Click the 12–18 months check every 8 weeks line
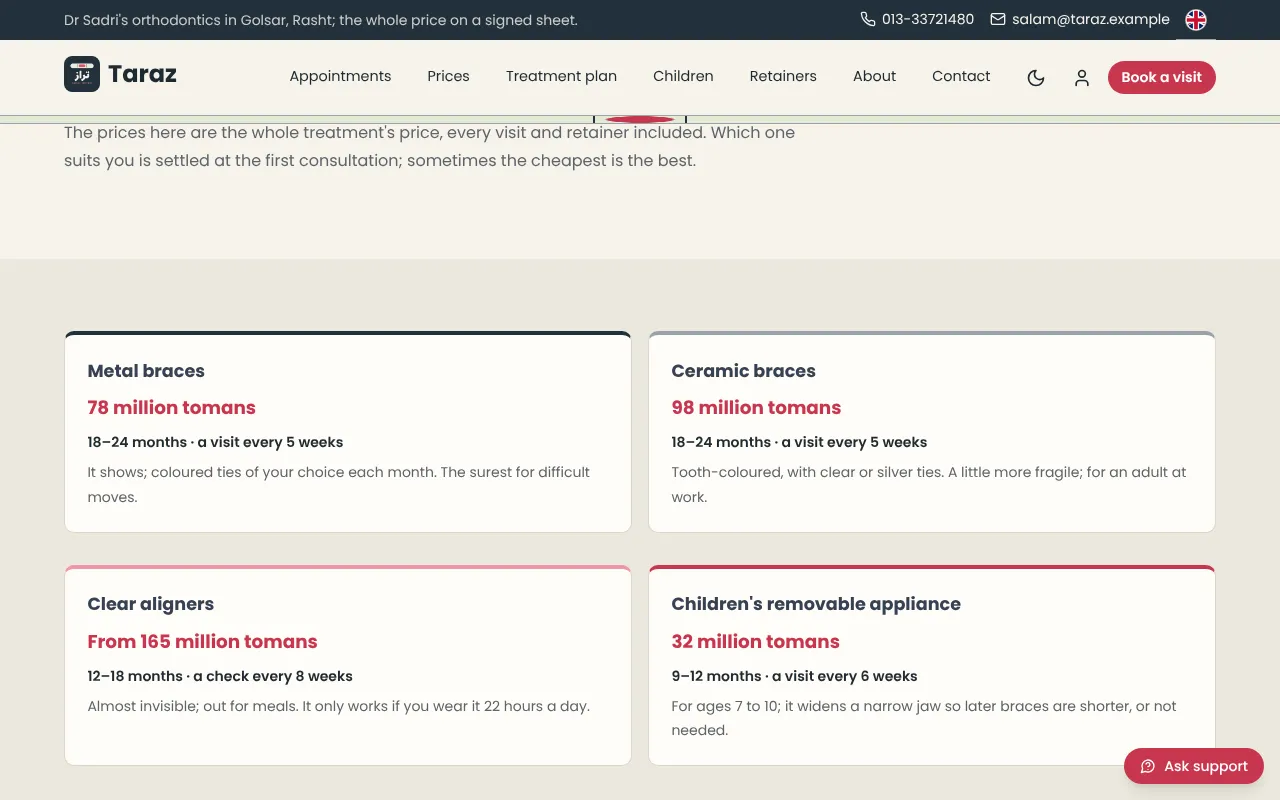This screenshot has width=1280, height=800. (x=220, y=676)
